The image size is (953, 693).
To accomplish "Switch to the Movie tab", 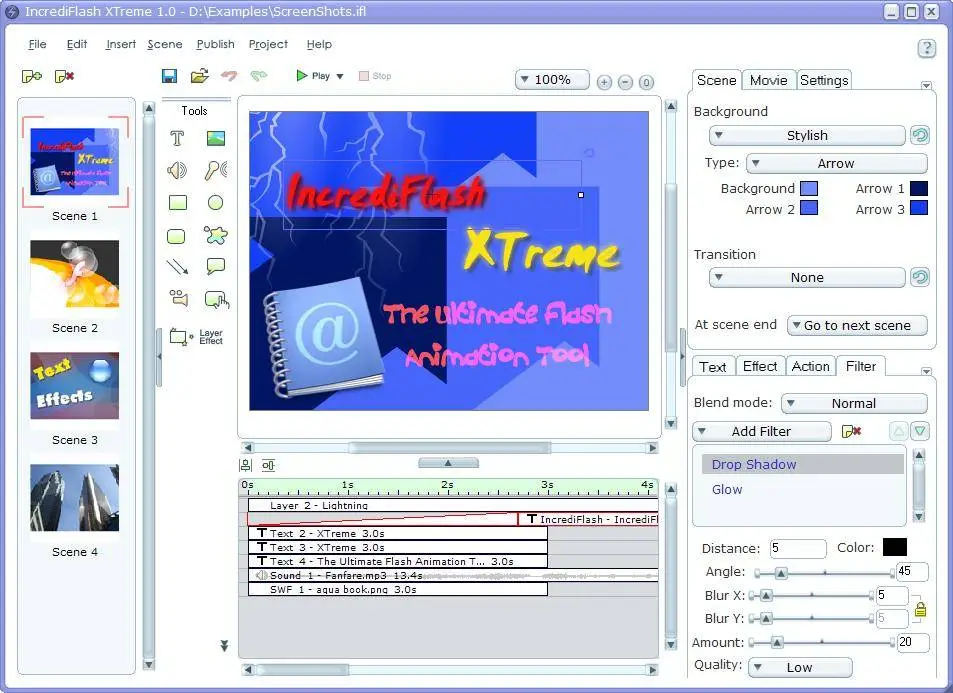I will coord(768,80).
